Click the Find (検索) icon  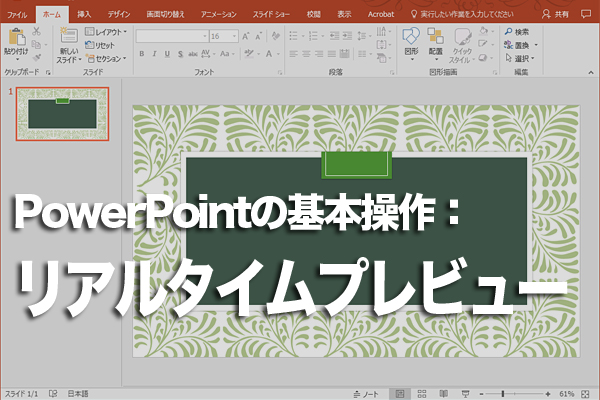coord(509,32)
